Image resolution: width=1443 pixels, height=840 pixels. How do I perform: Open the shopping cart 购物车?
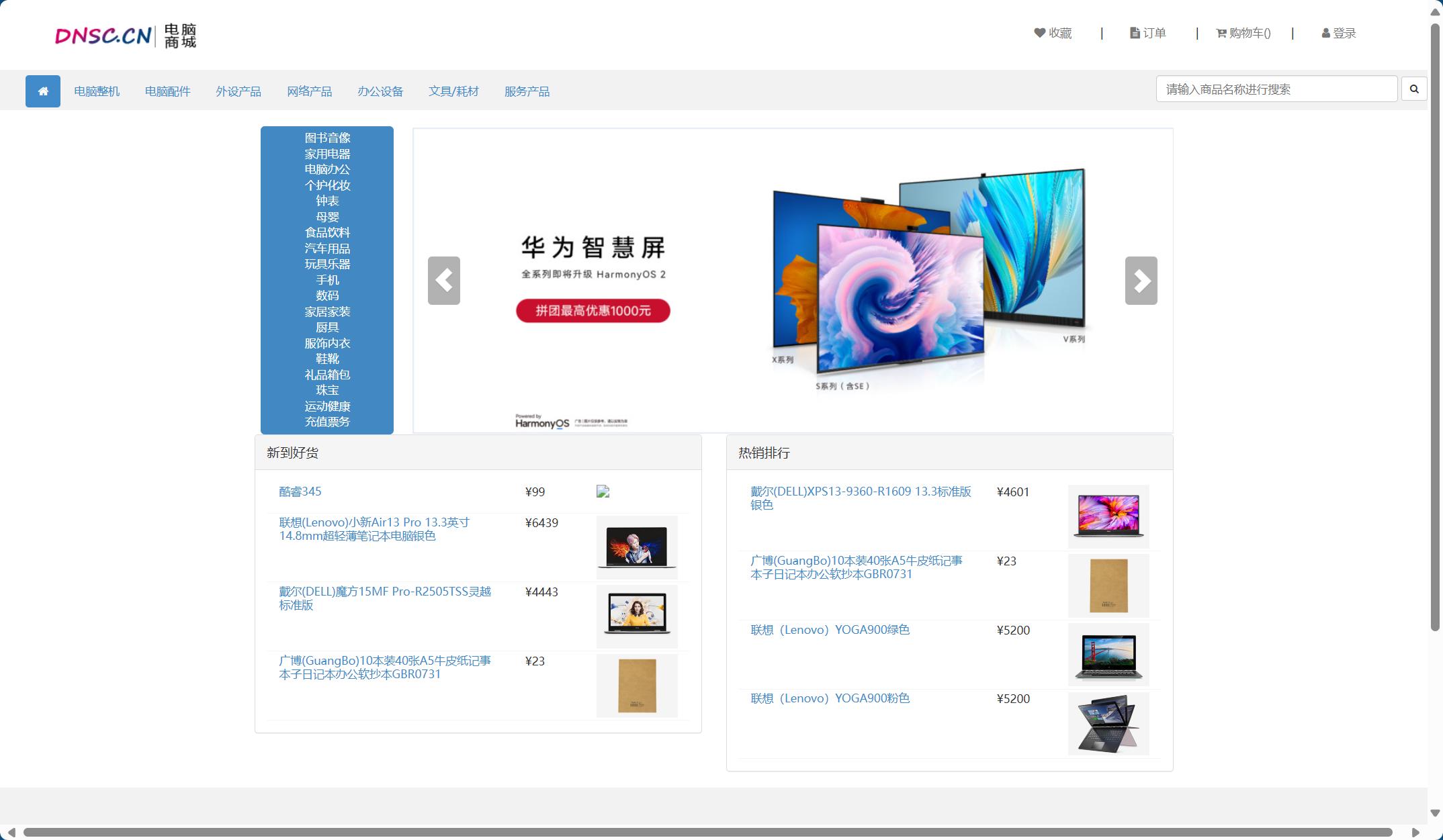tap(1243, 33)
